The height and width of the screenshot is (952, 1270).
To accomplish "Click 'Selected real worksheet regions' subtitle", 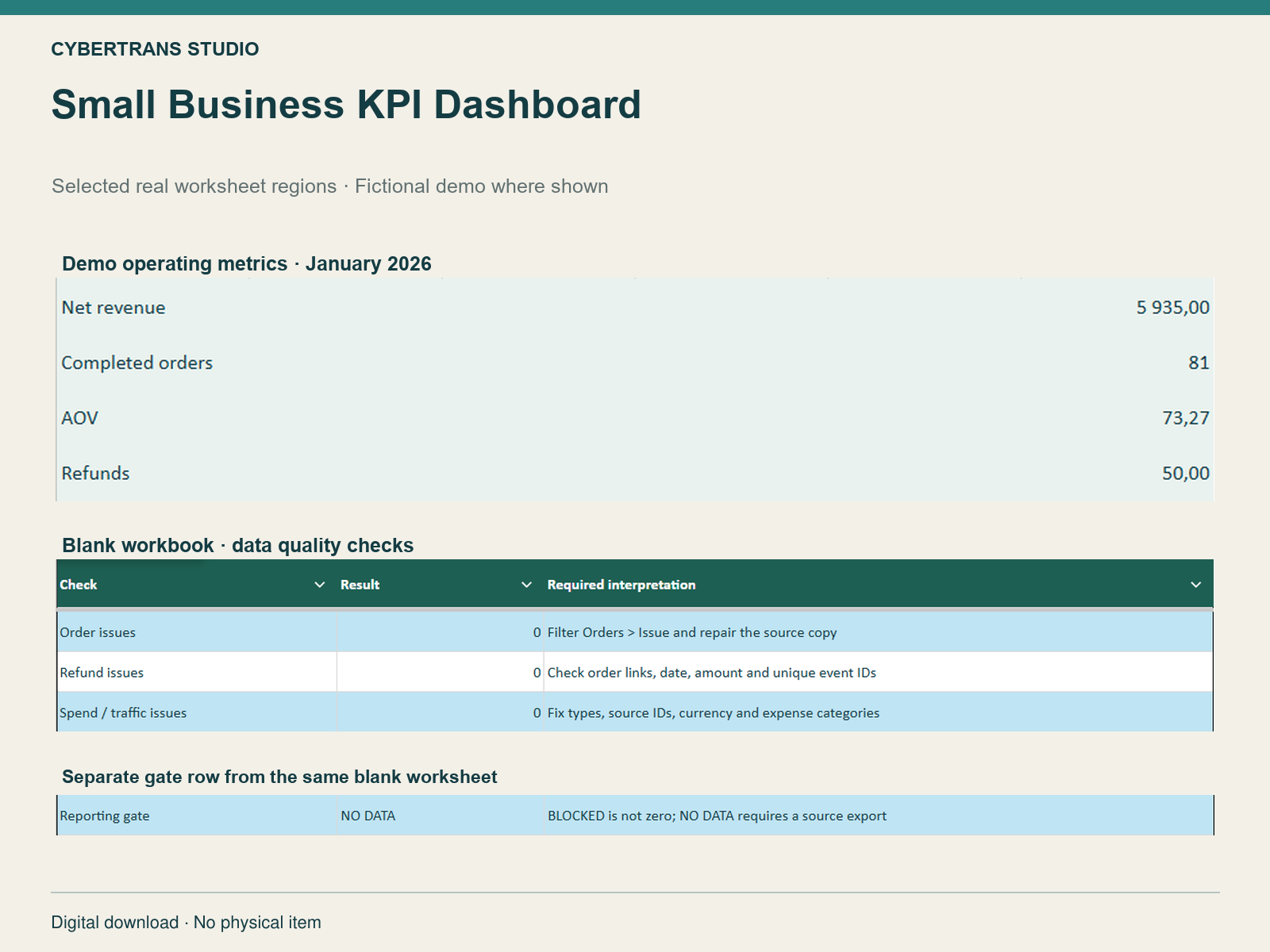I will tap(194, 186).
